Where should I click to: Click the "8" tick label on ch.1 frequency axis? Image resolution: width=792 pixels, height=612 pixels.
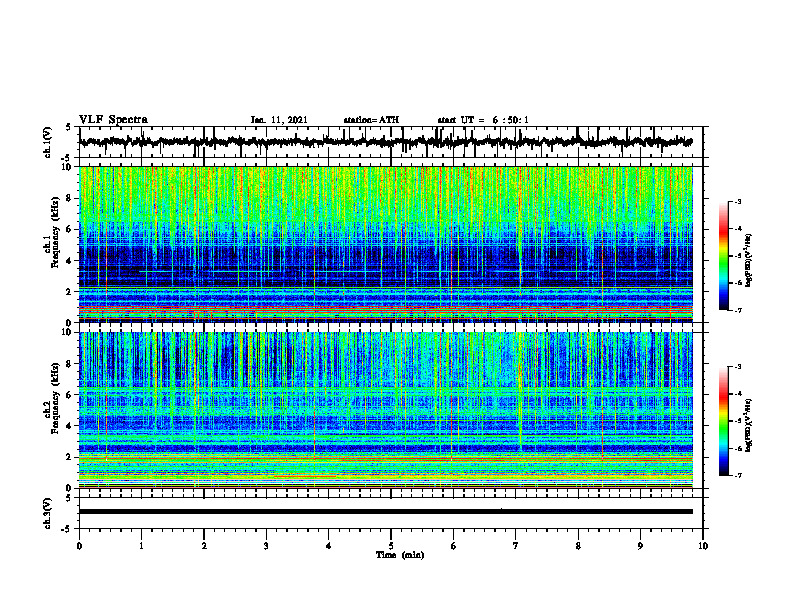coord(70,198)
